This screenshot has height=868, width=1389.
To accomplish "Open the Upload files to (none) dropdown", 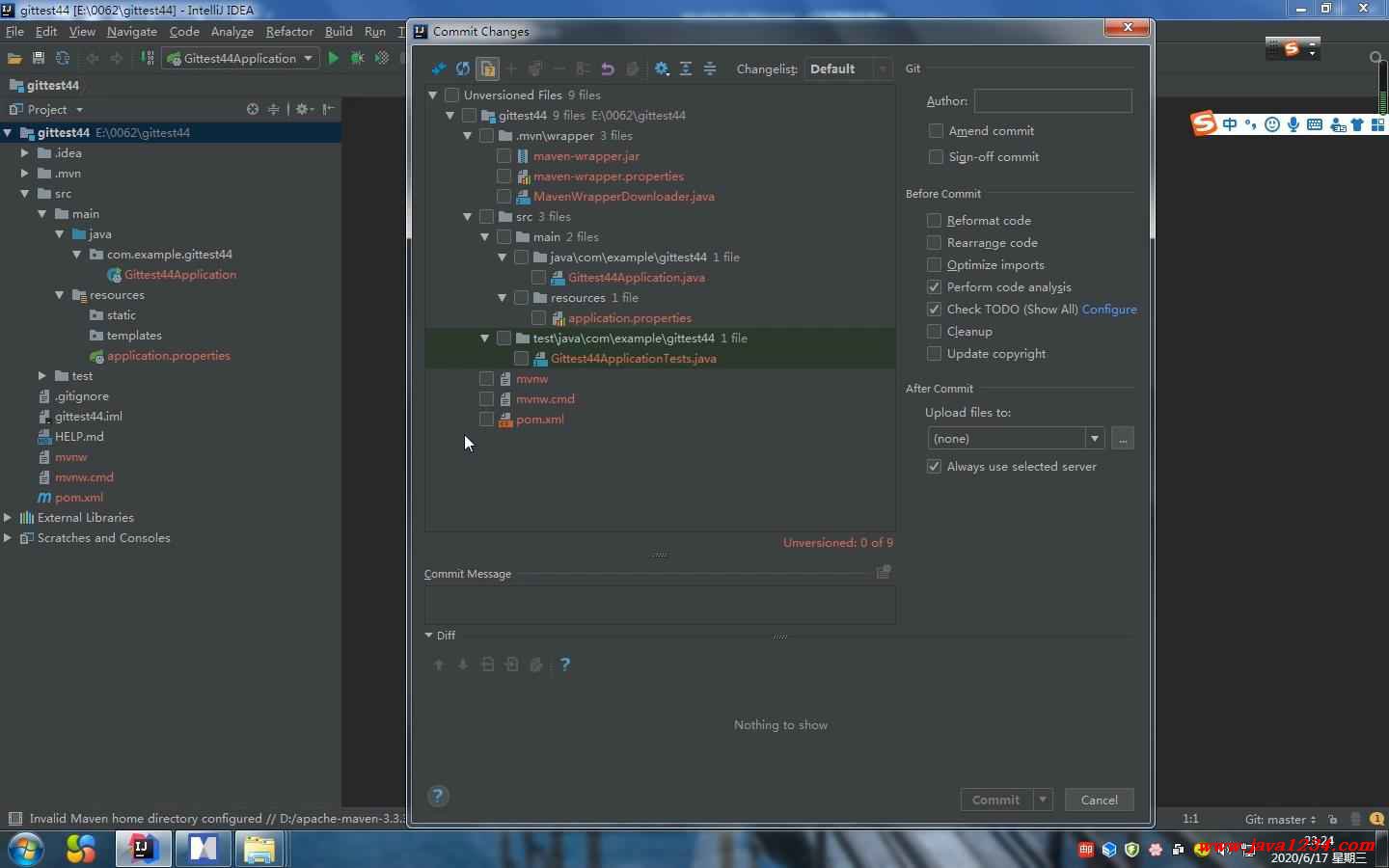I will (x=1016, y=438).
